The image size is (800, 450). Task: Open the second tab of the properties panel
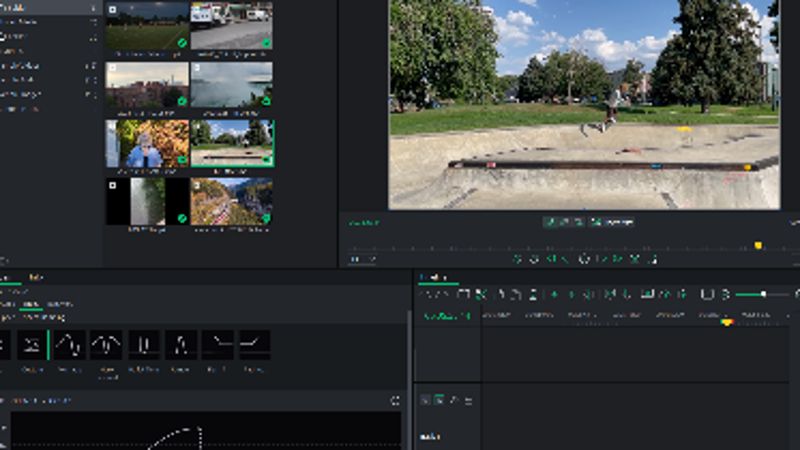pyautogui.click(x=36, y=278)
